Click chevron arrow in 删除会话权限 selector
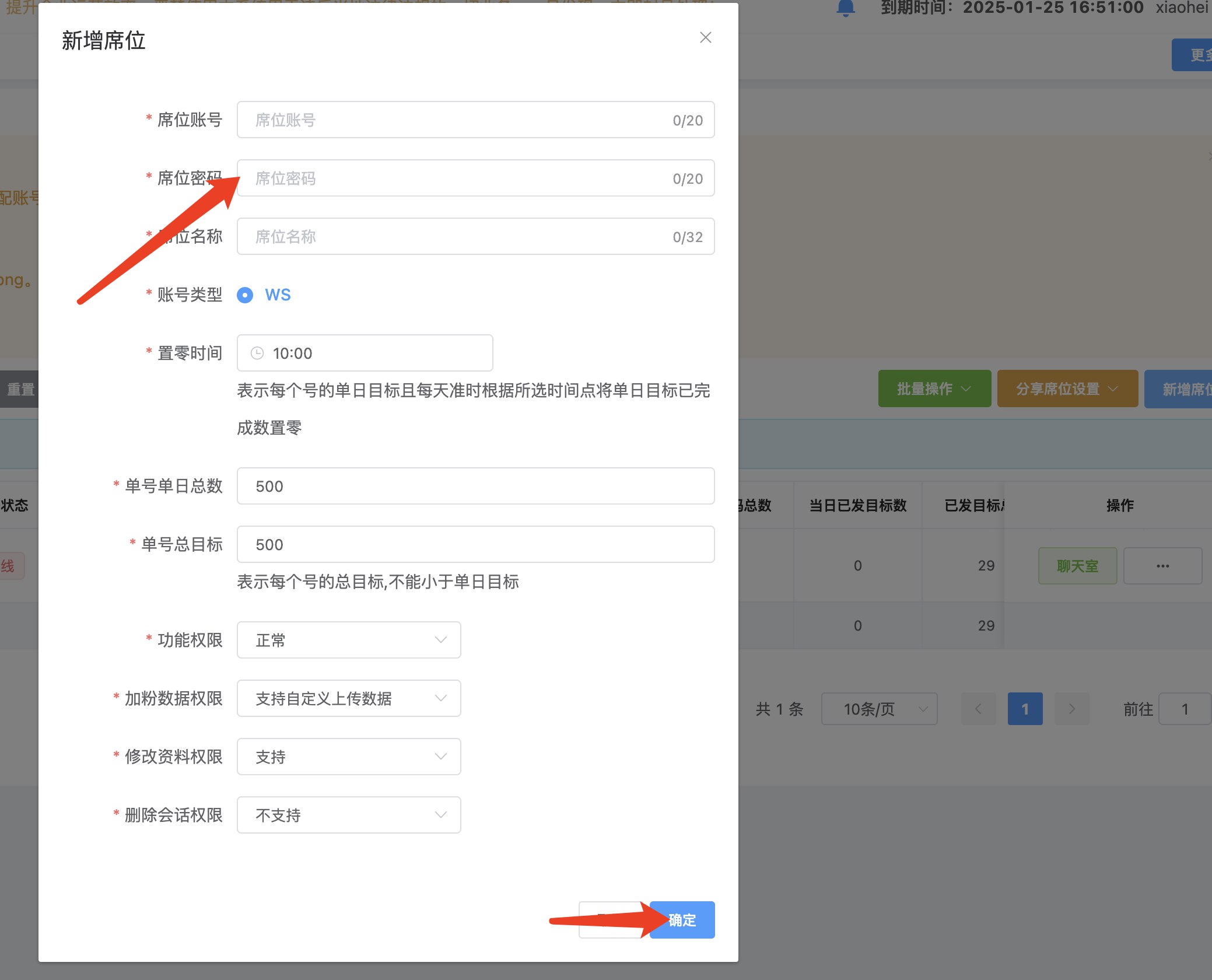 (x=440, y=815)
